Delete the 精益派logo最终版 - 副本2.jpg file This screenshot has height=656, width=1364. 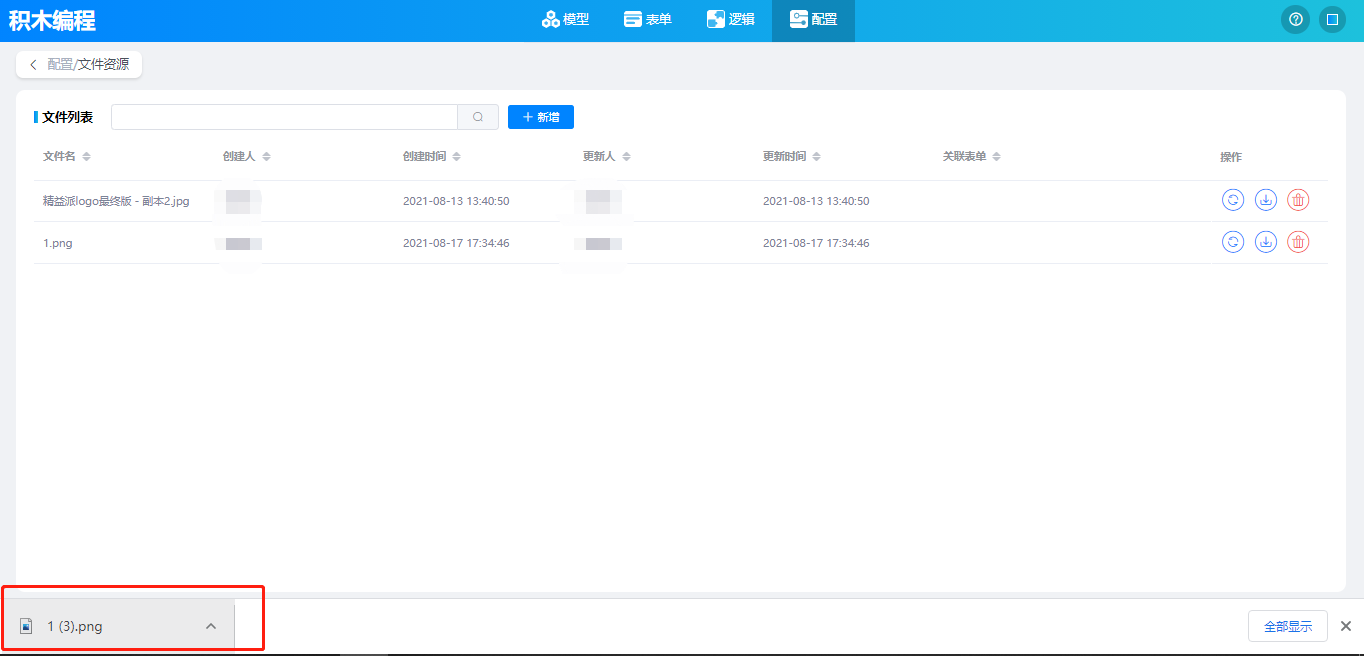click(1298, 200)
